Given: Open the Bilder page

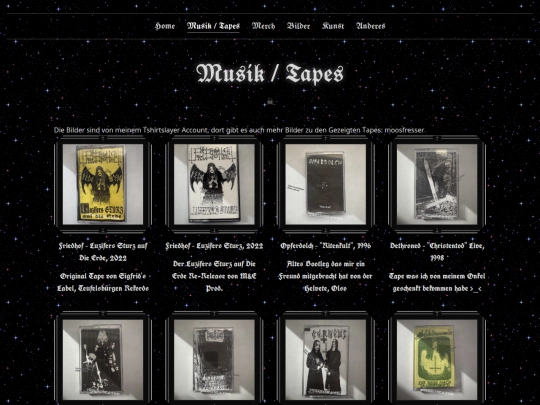Looking at the screenshot, I should point(299,26).
